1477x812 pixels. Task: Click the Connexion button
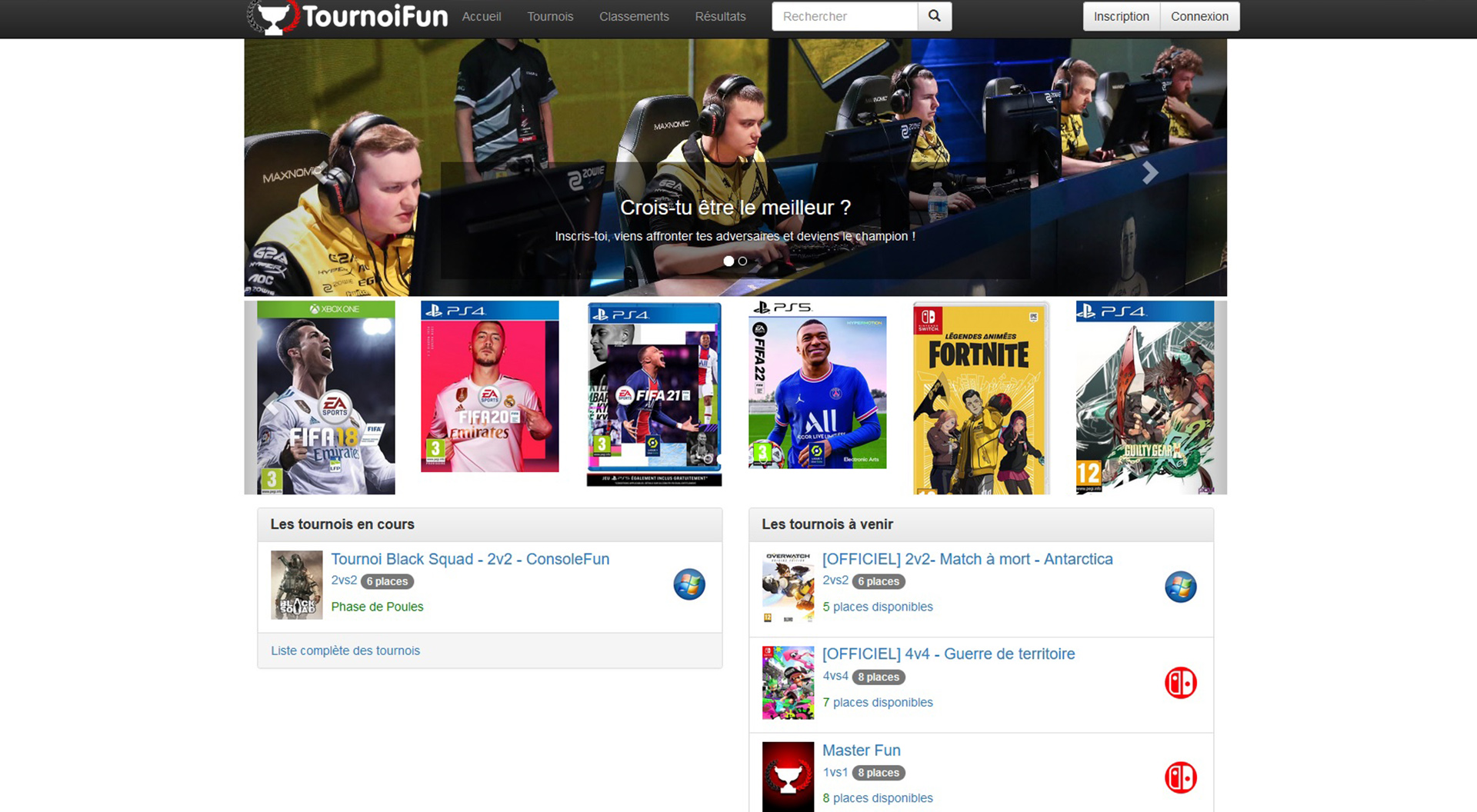pos(1199,16)
